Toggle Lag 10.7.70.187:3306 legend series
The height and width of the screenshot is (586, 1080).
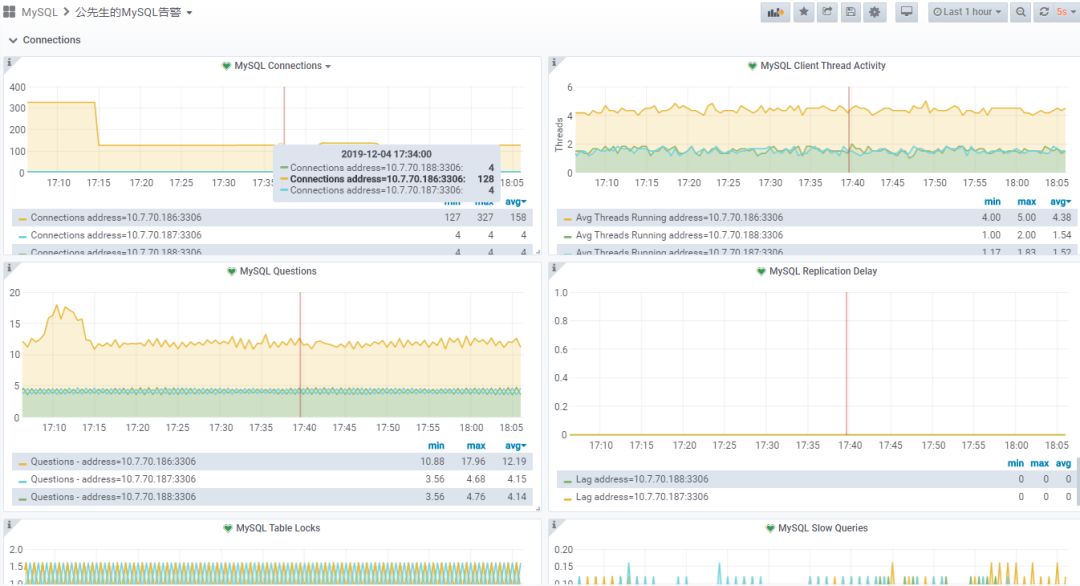click(x=642, y=496)
